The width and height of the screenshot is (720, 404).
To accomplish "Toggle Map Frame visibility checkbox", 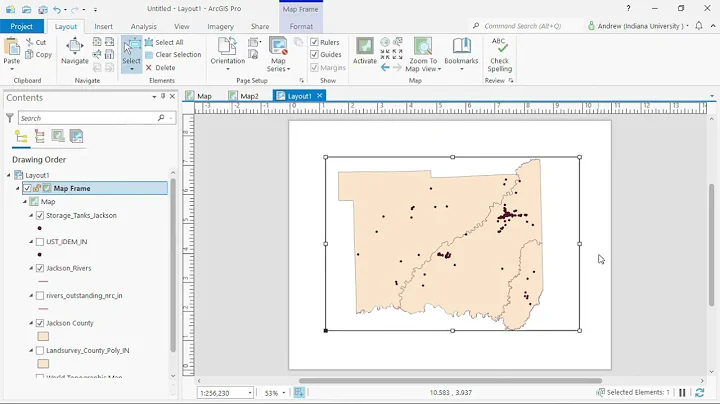I will pyautogui.click(x=27, y=188).
